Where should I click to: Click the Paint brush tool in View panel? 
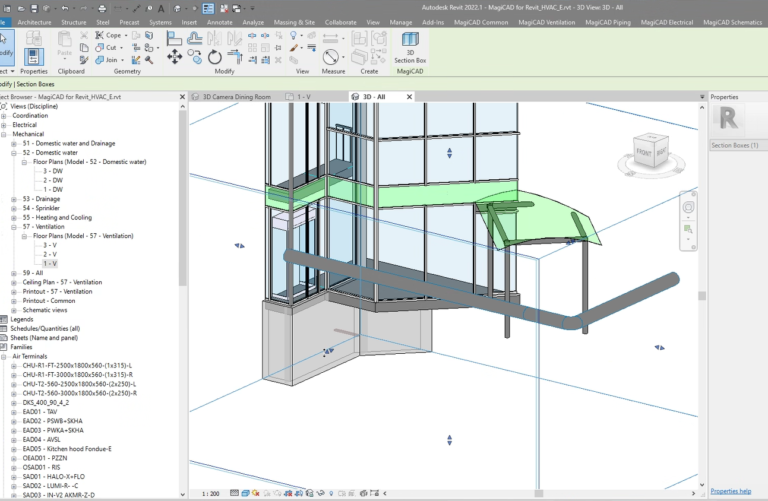pos(293,48)
